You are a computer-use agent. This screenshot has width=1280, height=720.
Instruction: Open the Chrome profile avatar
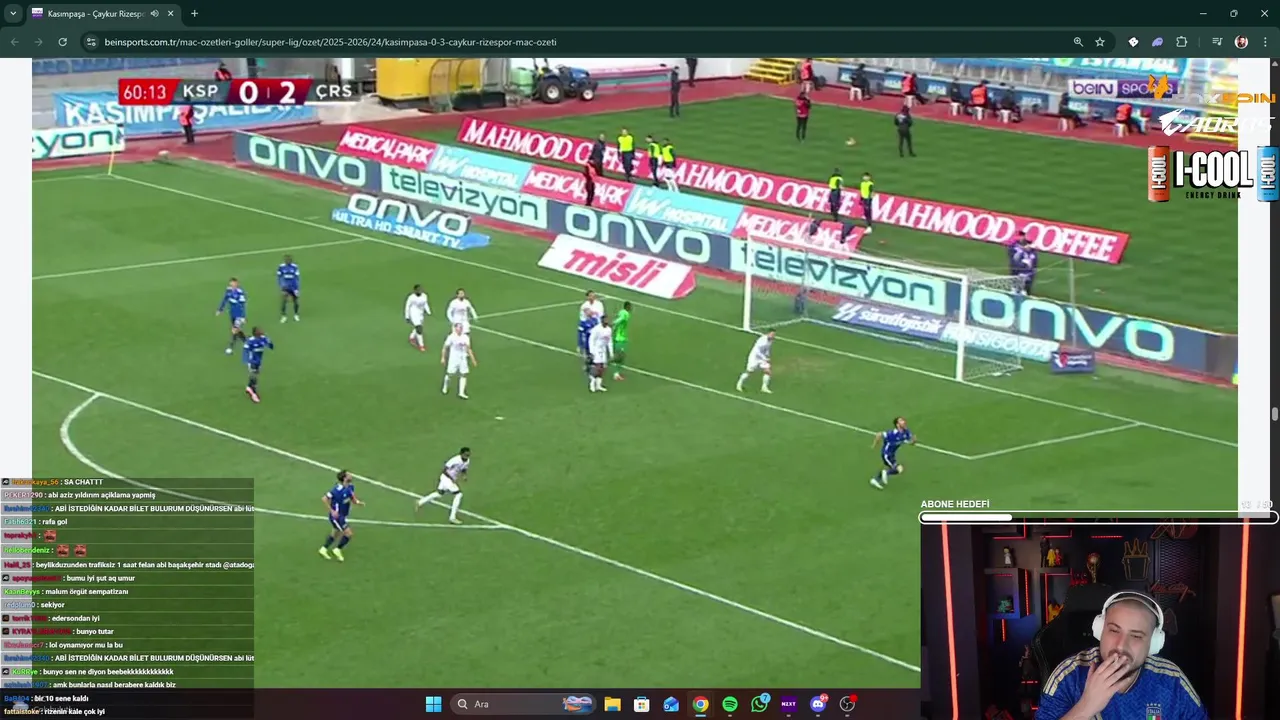1241,42
